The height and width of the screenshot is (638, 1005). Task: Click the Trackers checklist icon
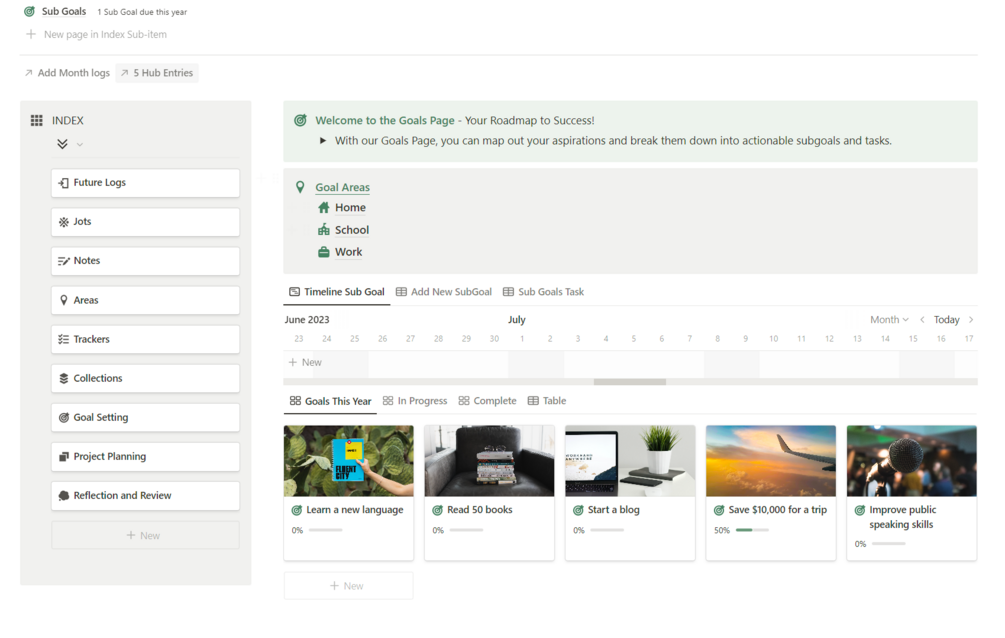pyautogui.click(x=63, y=339)
